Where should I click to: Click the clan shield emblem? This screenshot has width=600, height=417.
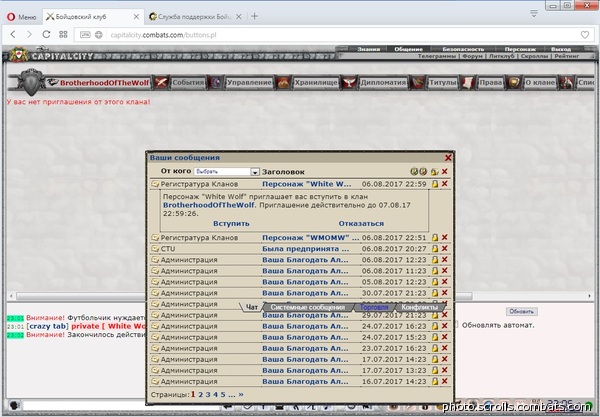click(x=32, y=82)
